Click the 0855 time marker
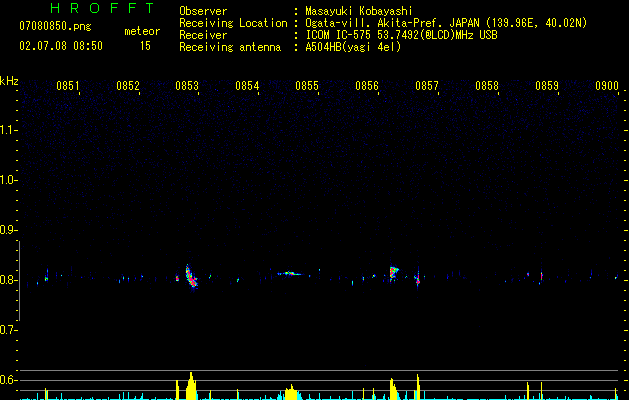This screenshot has height=400, width=629. point(307,86)
